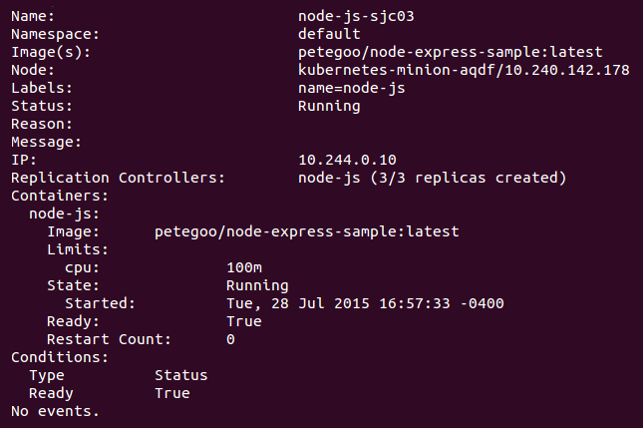Click the container image name under node-js
The image size is (643, 428).
[x=307, y=231]
